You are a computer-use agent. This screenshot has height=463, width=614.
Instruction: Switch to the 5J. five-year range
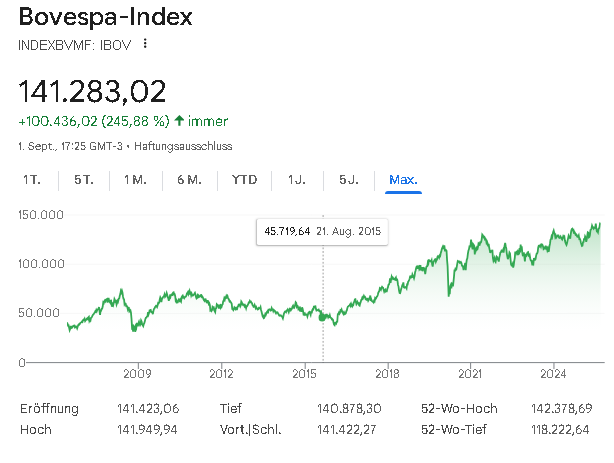(348, 180)
